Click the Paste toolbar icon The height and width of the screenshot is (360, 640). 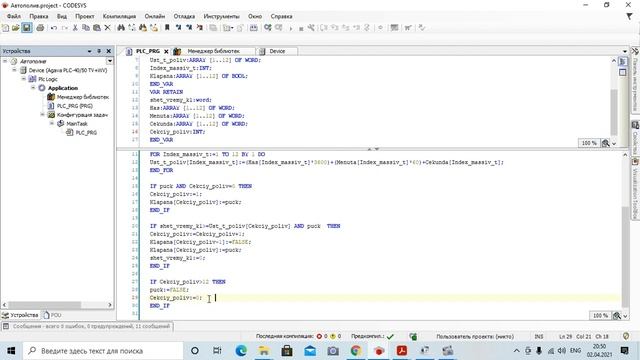click(x=97, y=28)
